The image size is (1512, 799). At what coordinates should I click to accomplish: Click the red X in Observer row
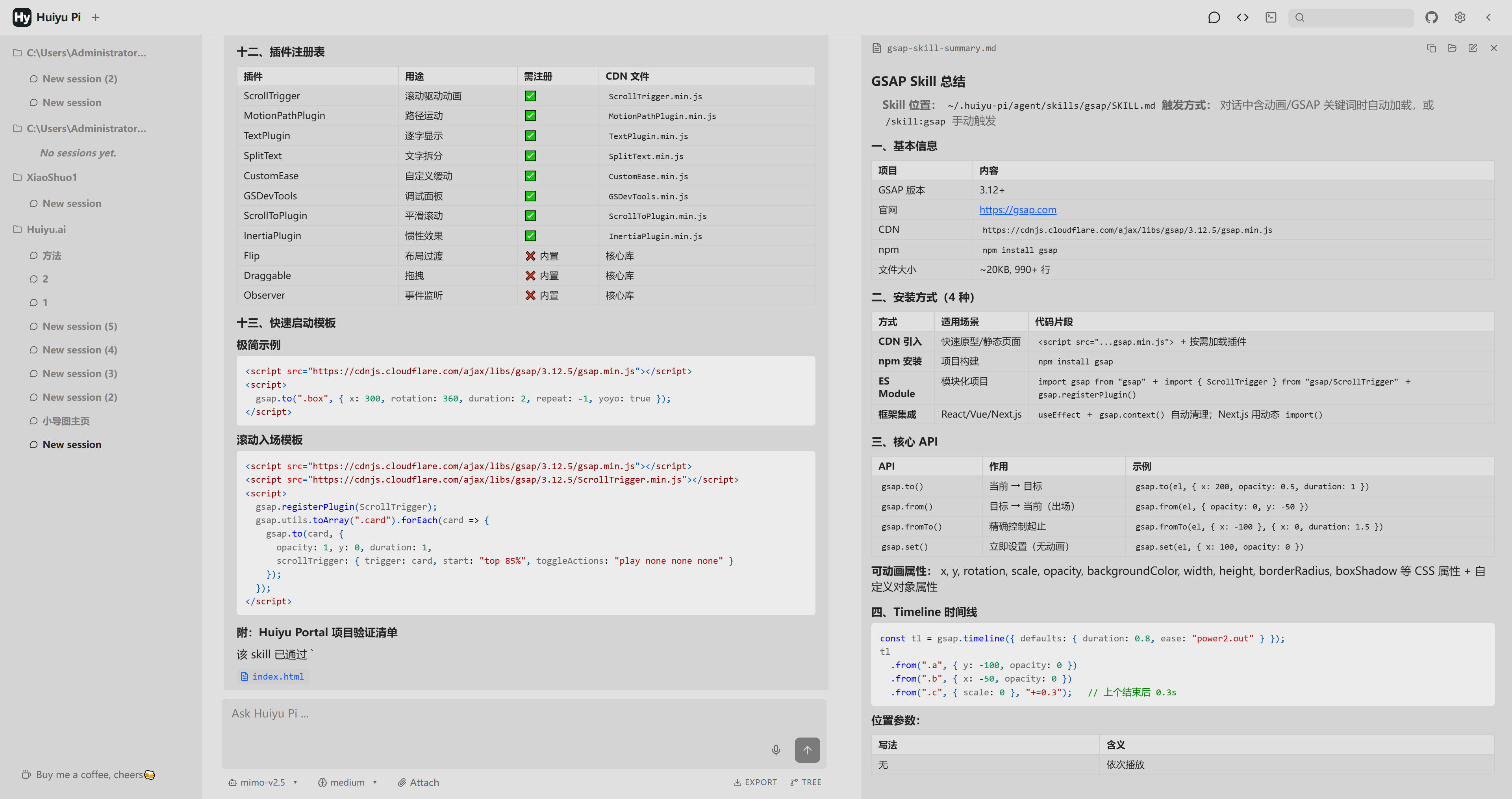(530, 295)
